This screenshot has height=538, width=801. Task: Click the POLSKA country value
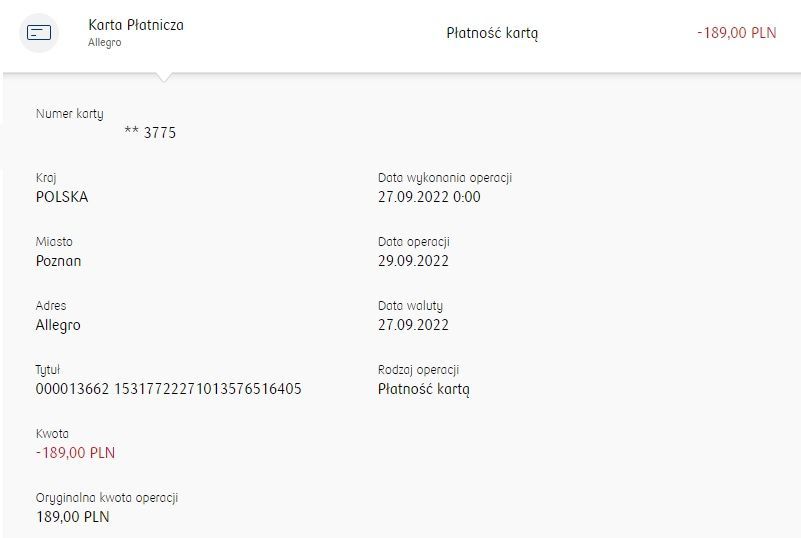pos(62,197)
